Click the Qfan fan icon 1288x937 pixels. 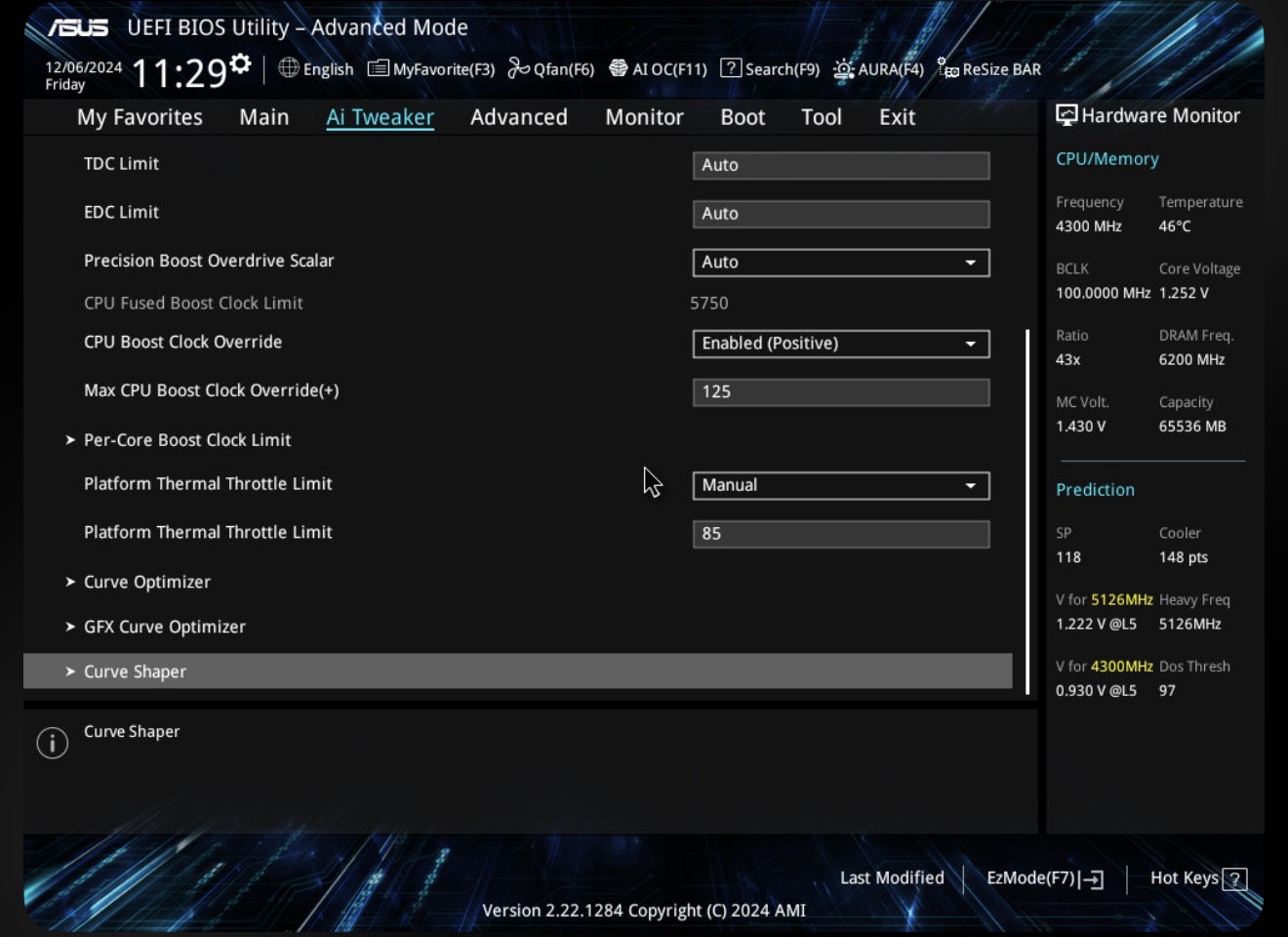tap(518, 68)
